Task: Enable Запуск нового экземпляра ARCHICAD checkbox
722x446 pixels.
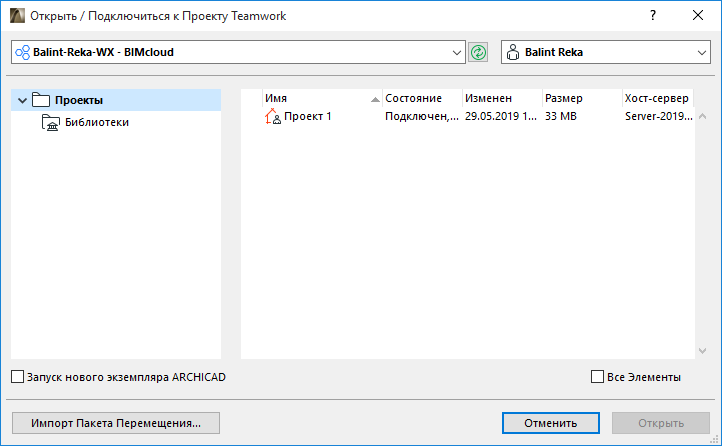Action: (17, 377)
